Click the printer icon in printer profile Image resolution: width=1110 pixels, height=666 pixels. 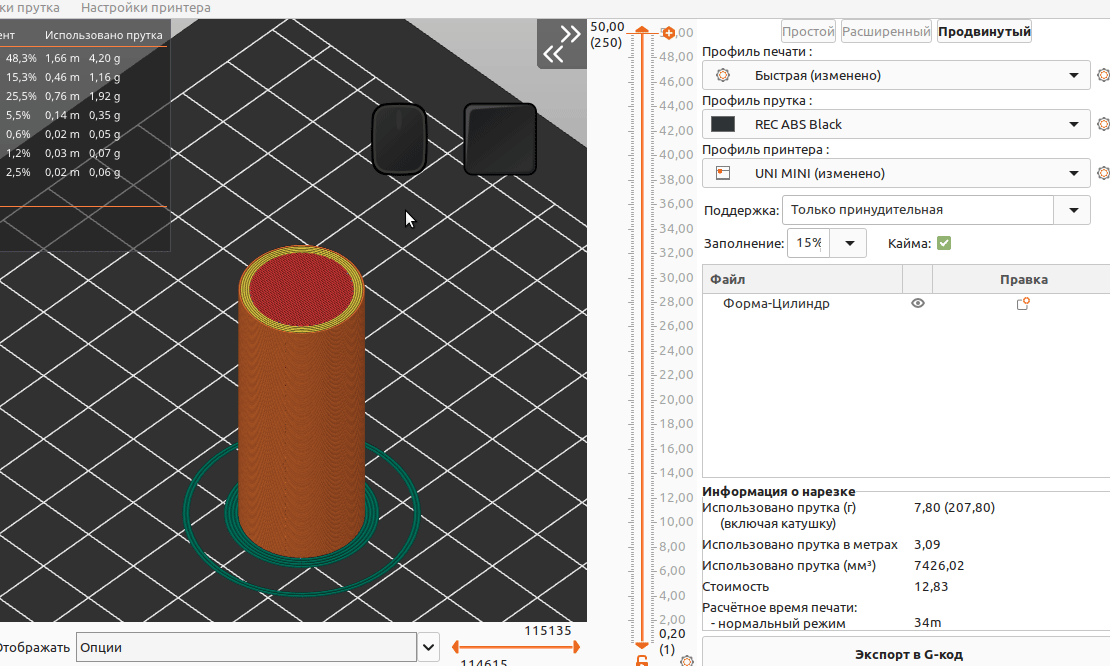(x=723, y=173)
